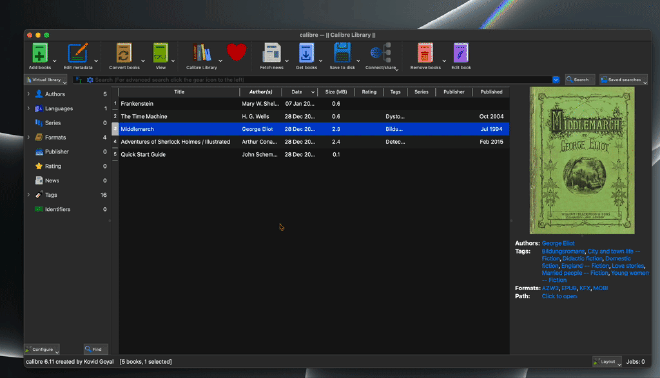
Task: Select Adventures of Sherlock Holmes row
Action: pyautogui.click(x=311, y=142)
